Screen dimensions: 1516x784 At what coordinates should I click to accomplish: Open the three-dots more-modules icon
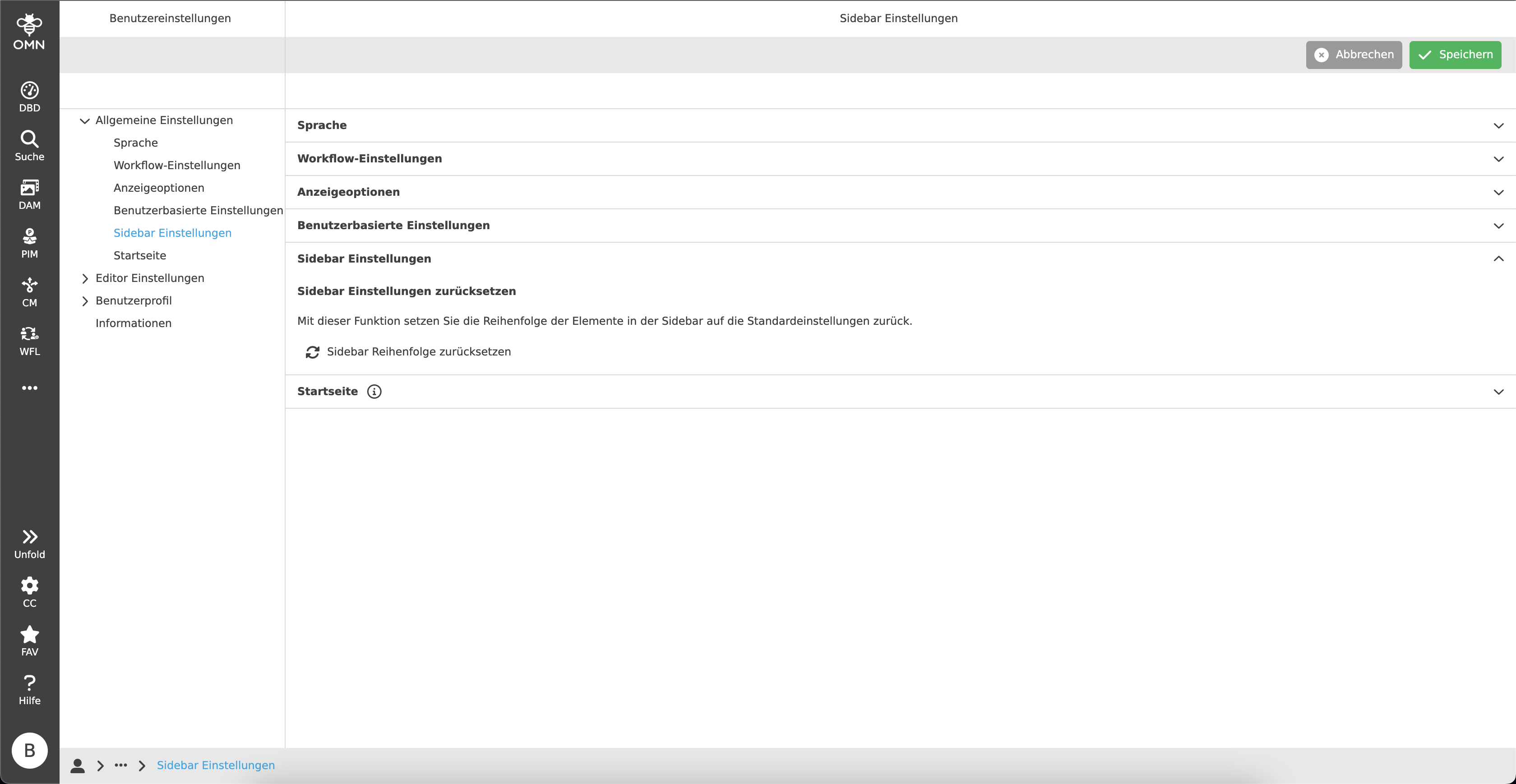click(x=29, y=387)
